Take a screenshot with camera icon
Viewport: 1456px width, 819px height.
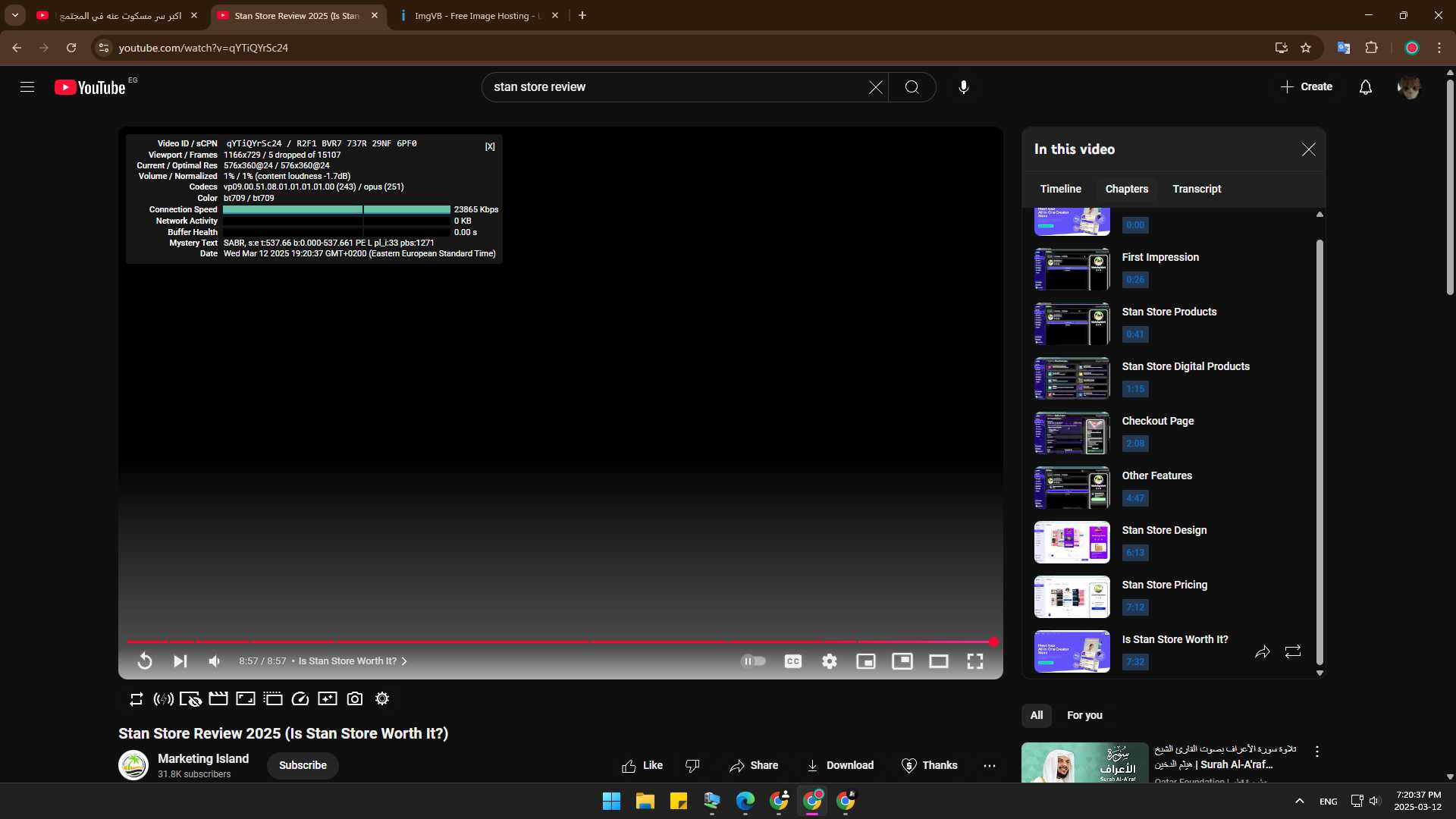(x=355, y=699)
